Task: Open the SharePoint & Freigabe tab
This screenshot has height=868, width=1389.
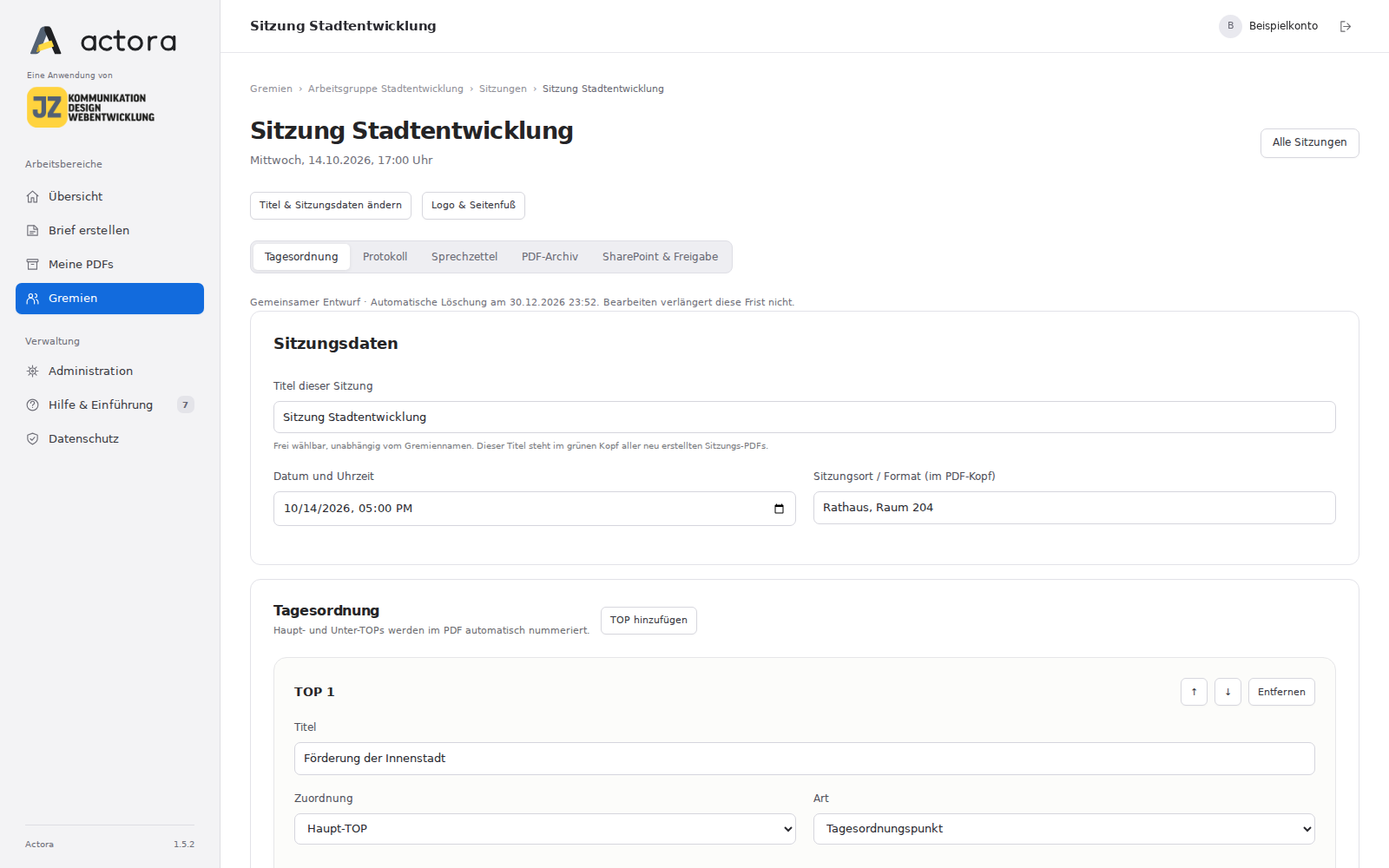Action: tap(660, 257)
